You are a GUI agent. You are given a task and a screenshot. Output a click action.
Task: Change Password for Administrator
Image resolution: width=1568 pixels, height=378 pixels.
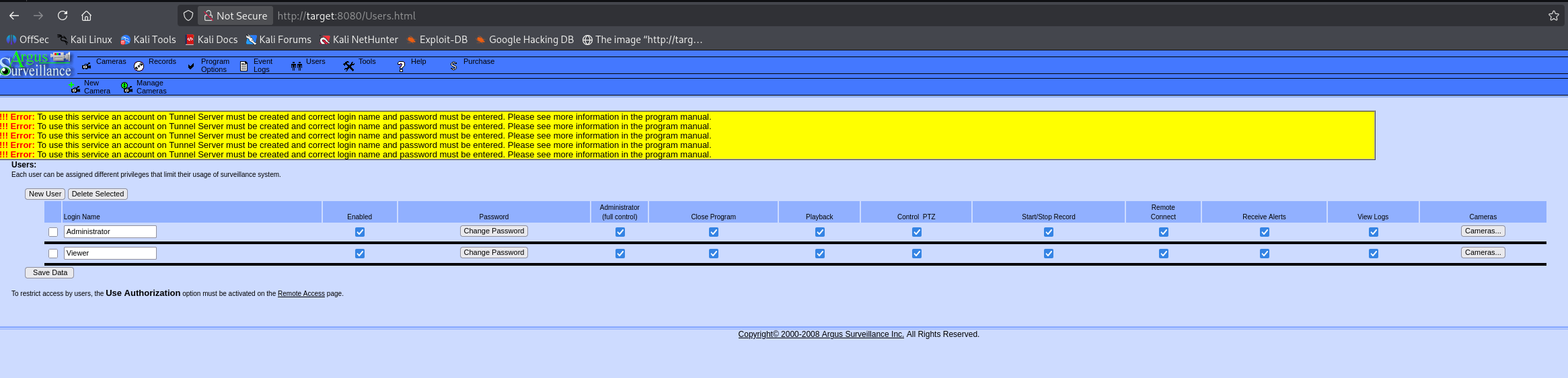494,231
